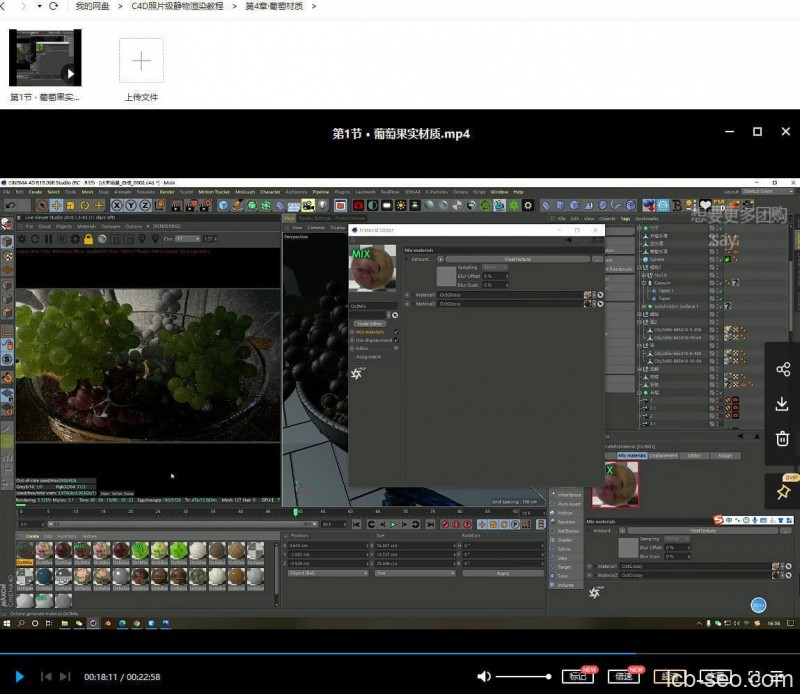Screen dimensions: 800x694
Task: Toggle the Use displacement checkbox
Action: (396, 340)
